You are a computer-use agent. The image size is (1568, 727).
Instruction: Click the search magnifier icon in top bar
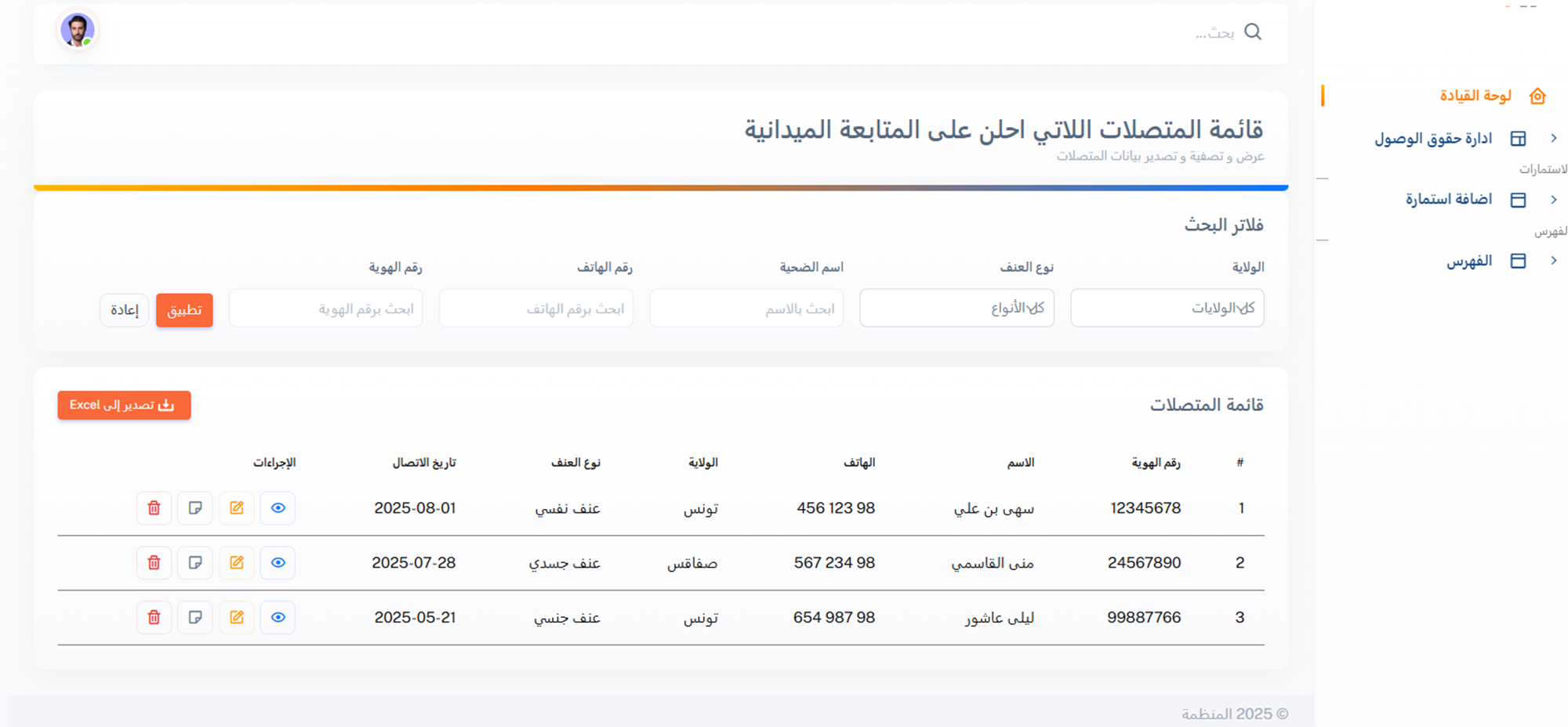[x=1253, y=32]
